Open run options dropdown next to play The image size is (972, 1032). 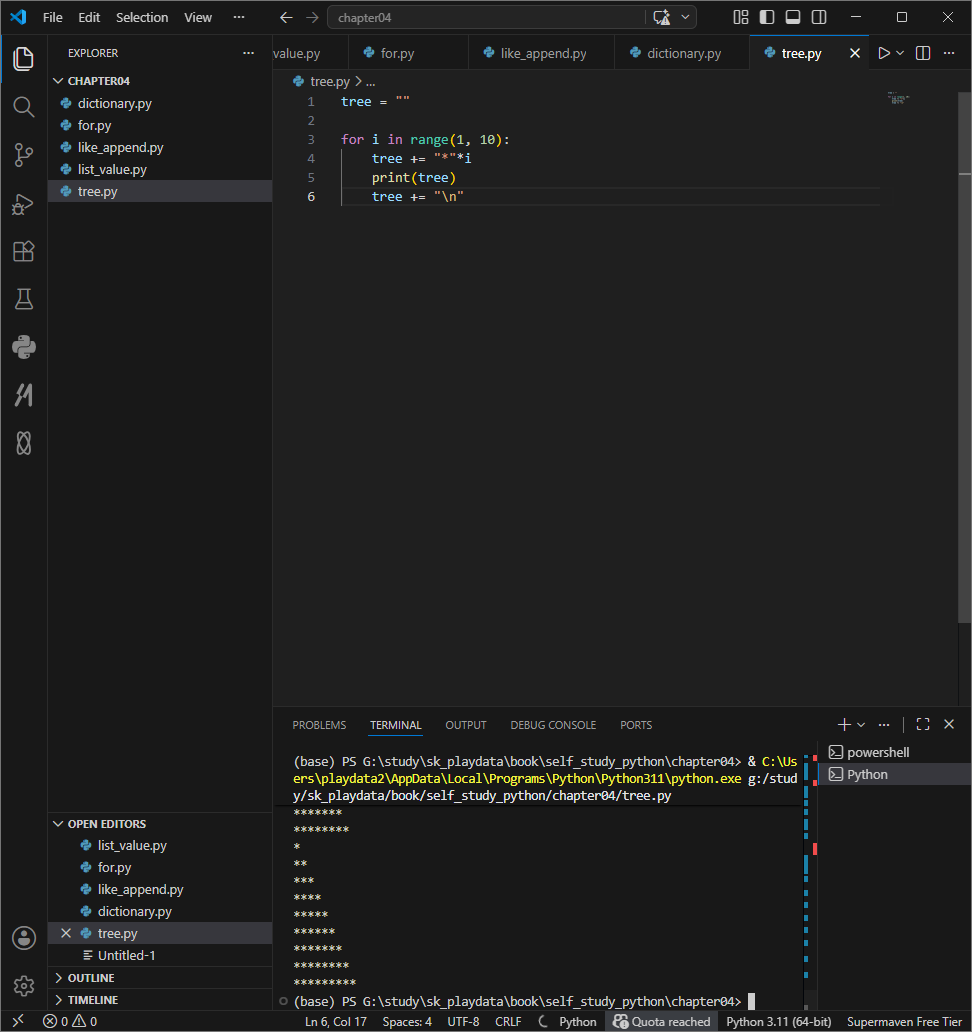pyautogui.click(x=900, y=53)
